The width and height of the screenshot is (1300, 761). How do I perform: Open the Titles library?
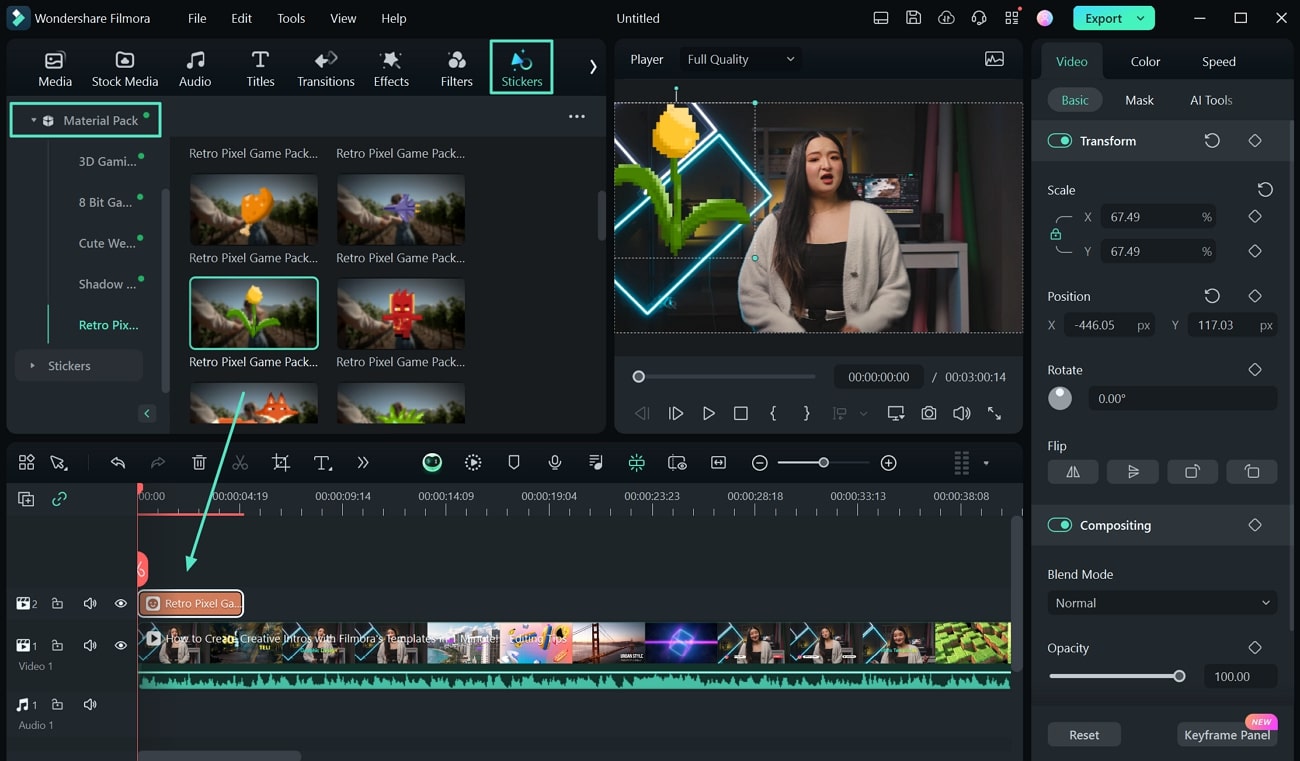pyautogui.click(x=260, y=68)
